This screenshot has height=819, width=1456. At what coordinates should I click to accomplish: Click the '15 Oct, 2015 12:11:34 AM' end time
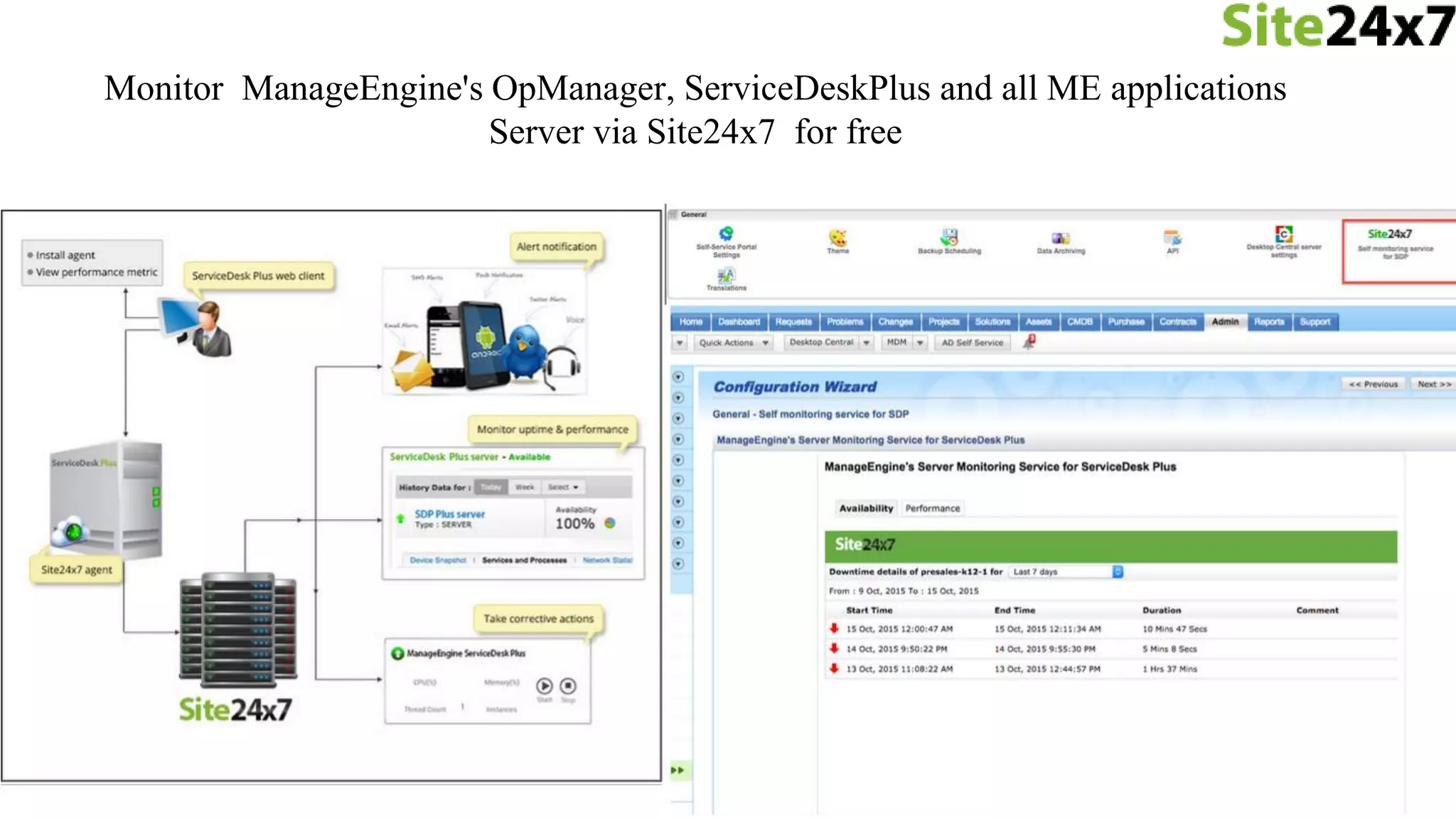[1047, 629]
